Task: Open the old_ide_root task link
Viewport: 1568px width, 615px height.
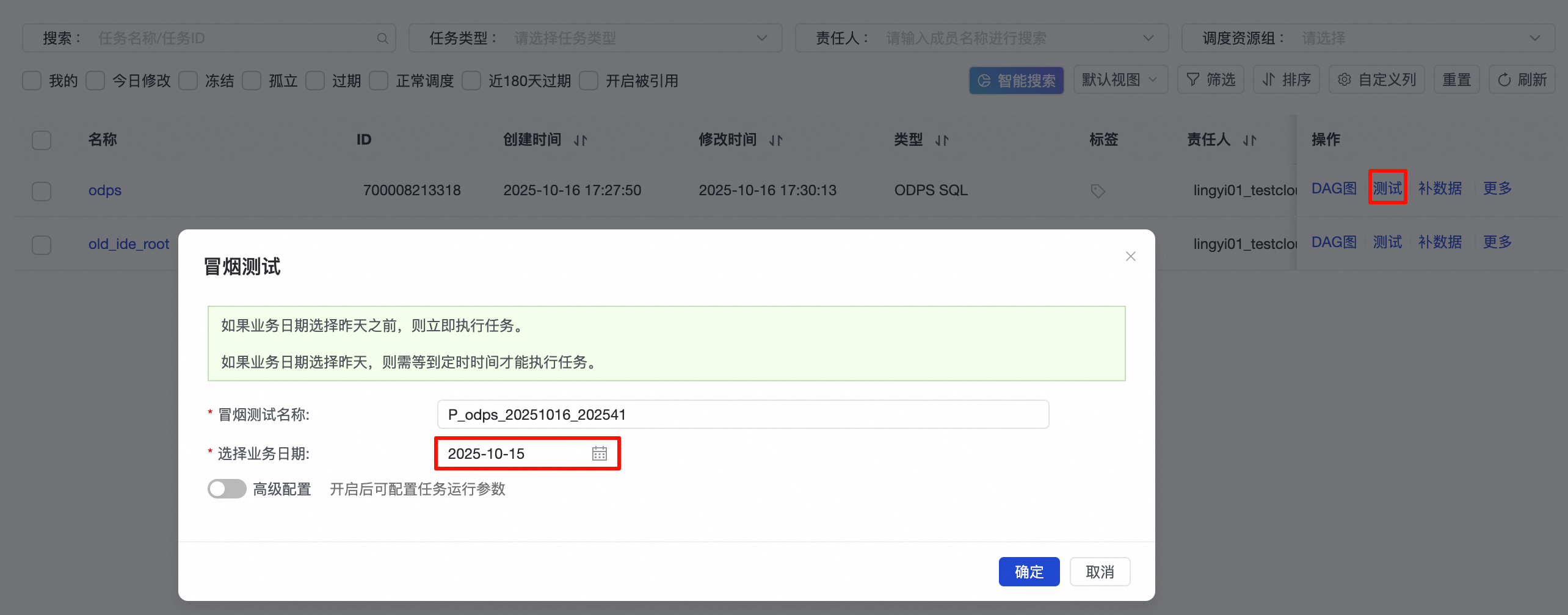Action: click(129, 244)
